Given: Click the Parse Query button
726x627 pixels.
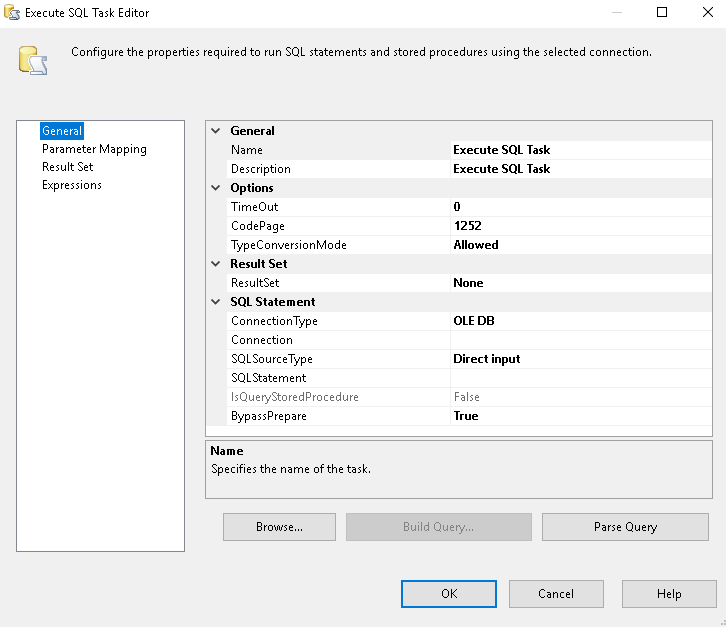Looking at the screenshot, I should click(x=625, y=527).
